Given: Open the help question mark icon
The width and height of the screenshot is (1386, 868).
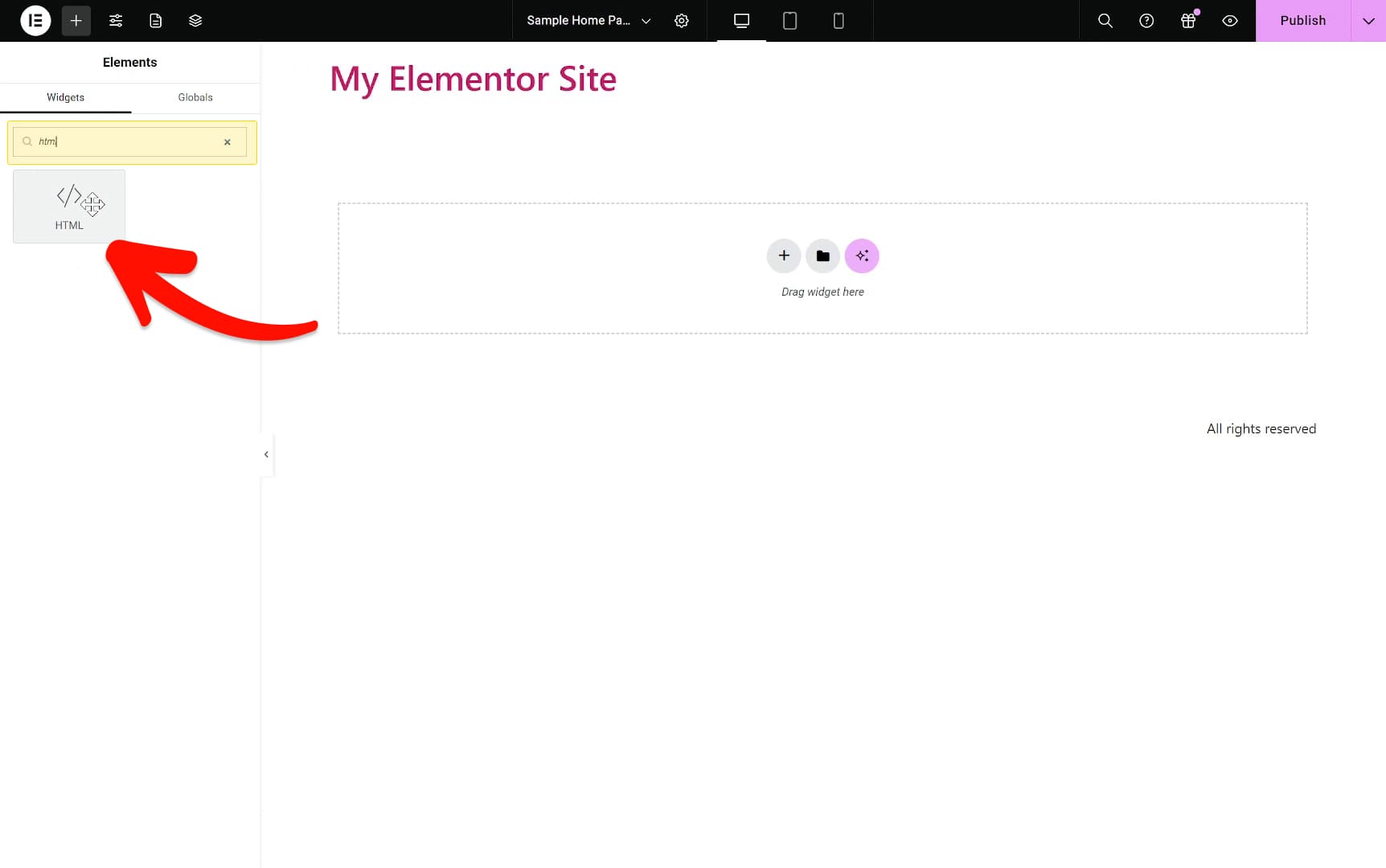Looking at the screenshot, I should (x=1146, y=21).
